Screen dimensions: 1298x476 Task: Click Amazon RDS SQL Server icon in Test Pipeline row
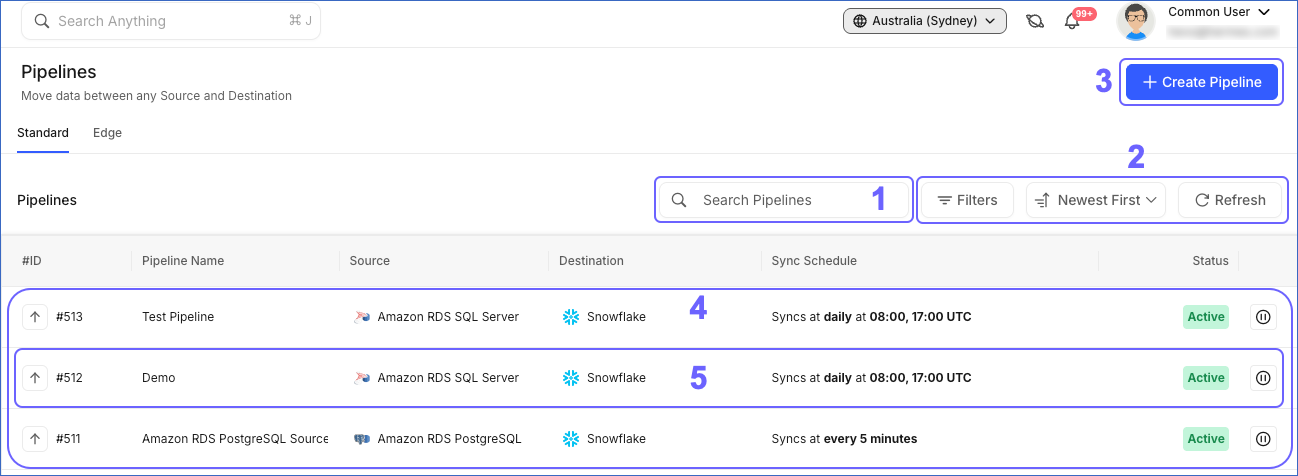click(362, 317)
